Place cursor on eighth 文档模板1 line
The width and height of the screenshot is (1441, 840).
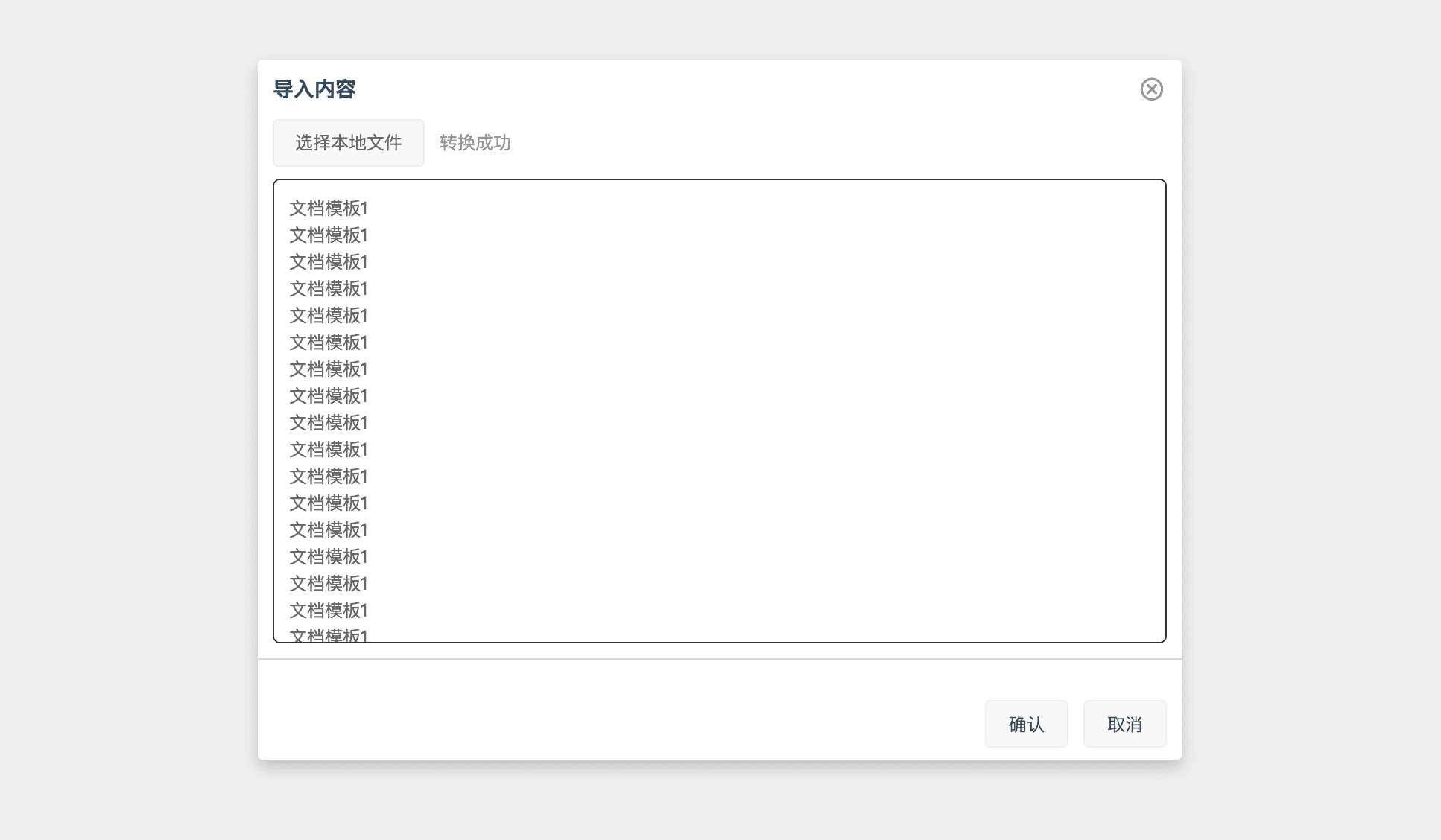[x=329, y=396]
